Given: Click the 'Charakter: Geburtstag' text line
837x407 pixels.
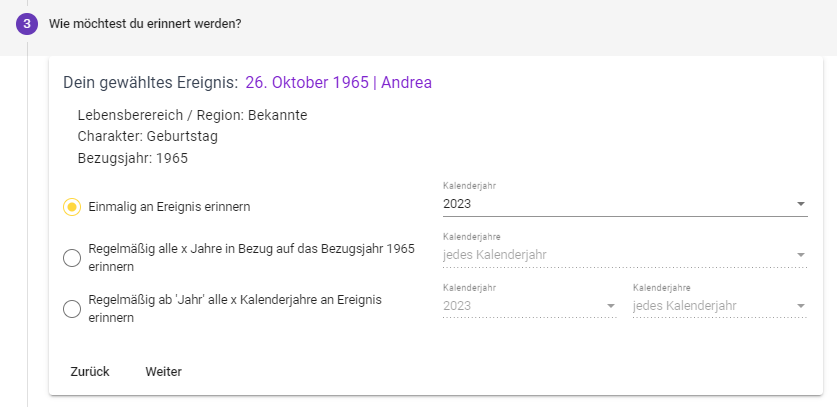Looking at the screenshot, I should point(147,136).
